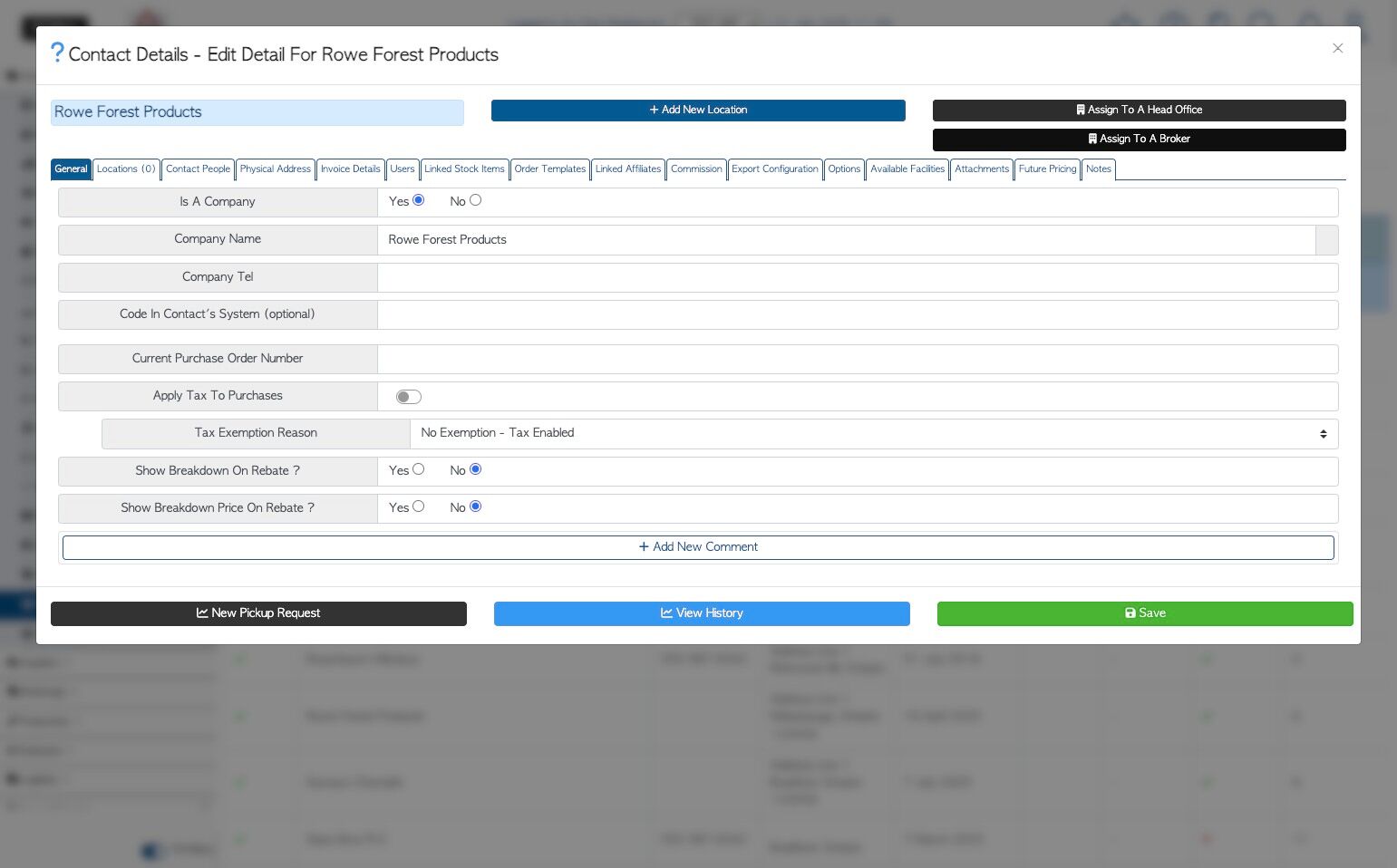Open View History
Image resolution: width=1397 pixels, height=868 pixels.
coord(702,613)
